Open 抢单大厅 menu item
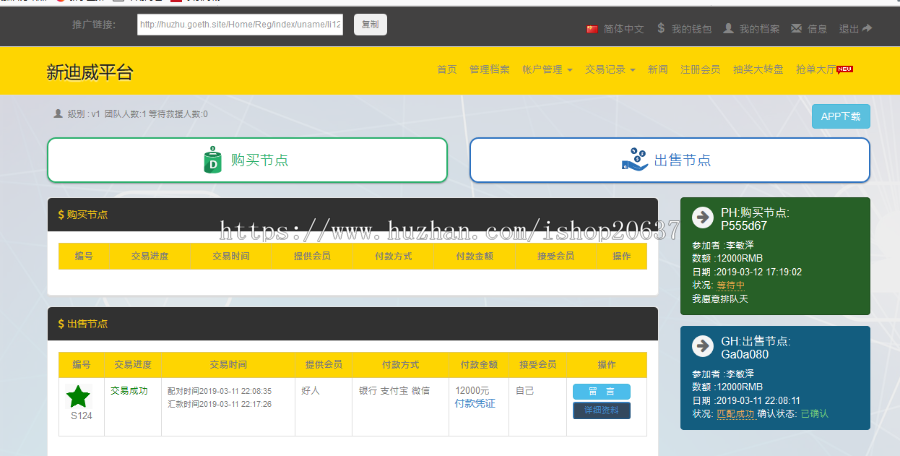Image resolution: width=900 pixels, height=456 pixels. (x=816, y=69)
